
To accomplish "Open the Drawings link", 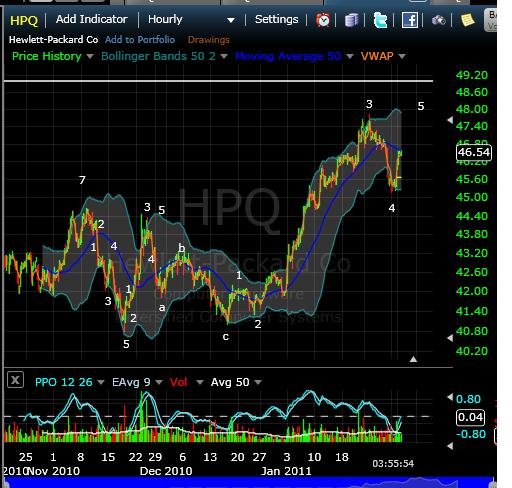I will [x=209, y=40].
